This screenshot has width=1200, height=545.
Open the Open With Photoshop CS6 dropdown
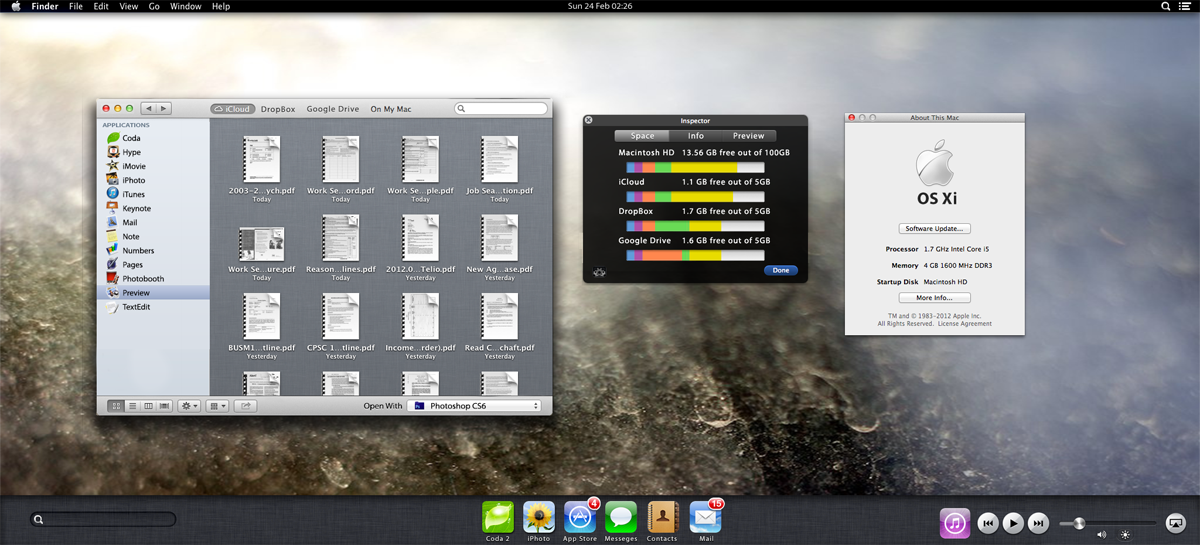coord(475,406)
